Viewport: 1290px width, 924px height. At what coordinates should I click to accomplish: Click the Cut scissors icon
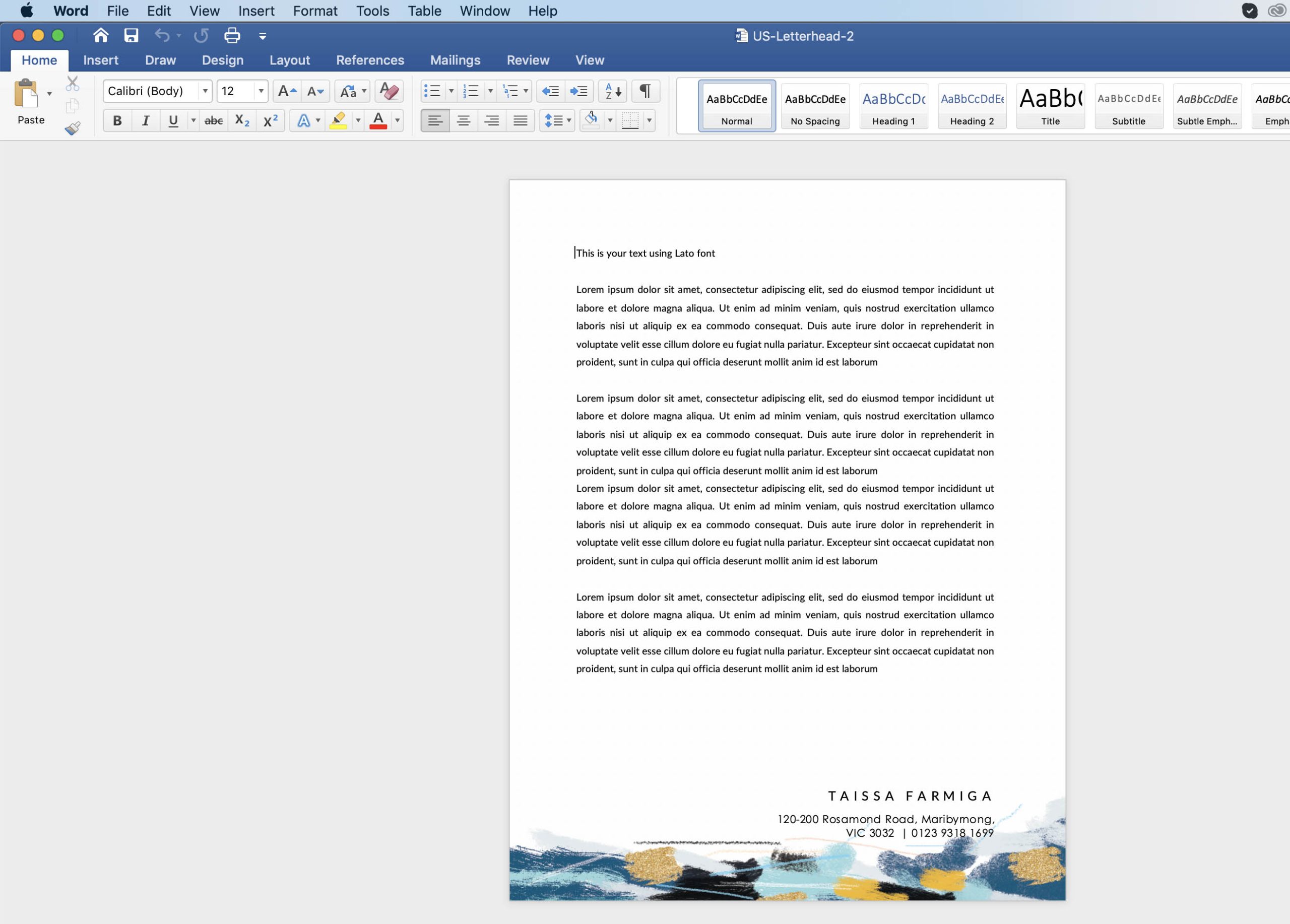coord(72,84)
